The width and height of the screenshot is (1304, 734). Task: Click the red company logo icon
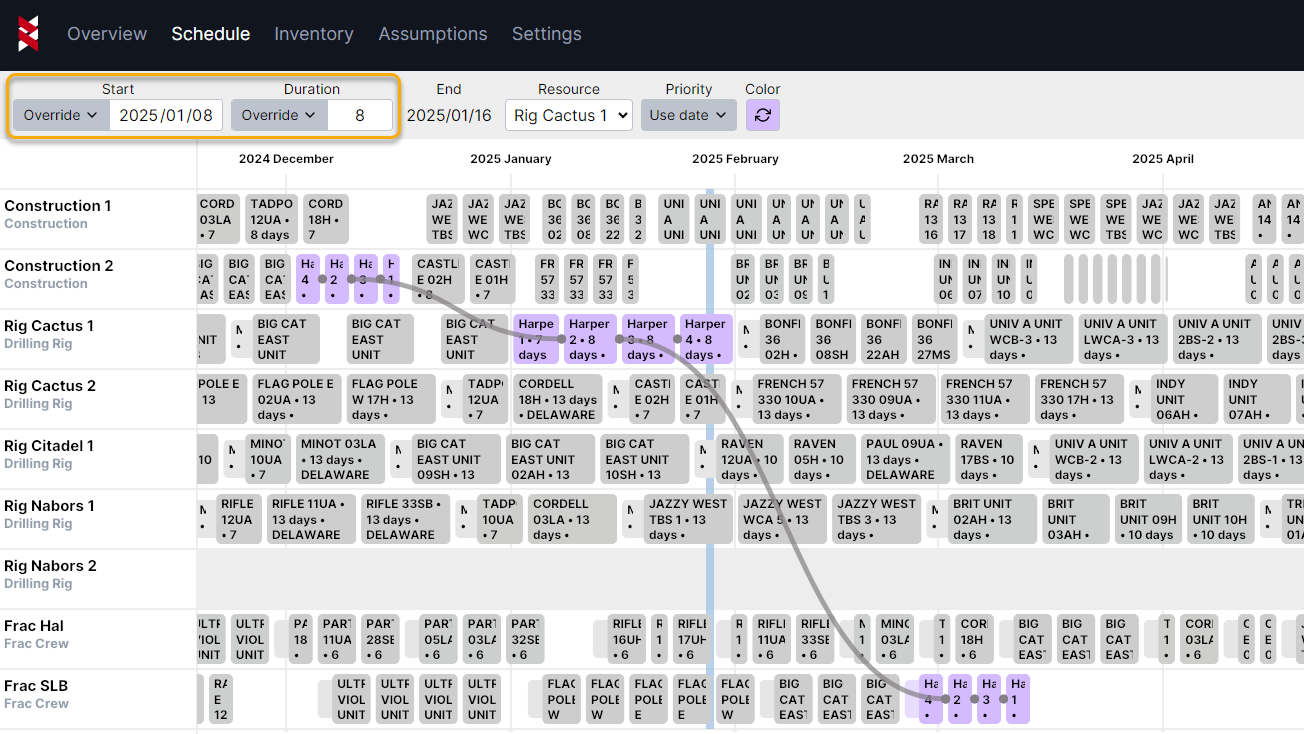pos(29,34)
